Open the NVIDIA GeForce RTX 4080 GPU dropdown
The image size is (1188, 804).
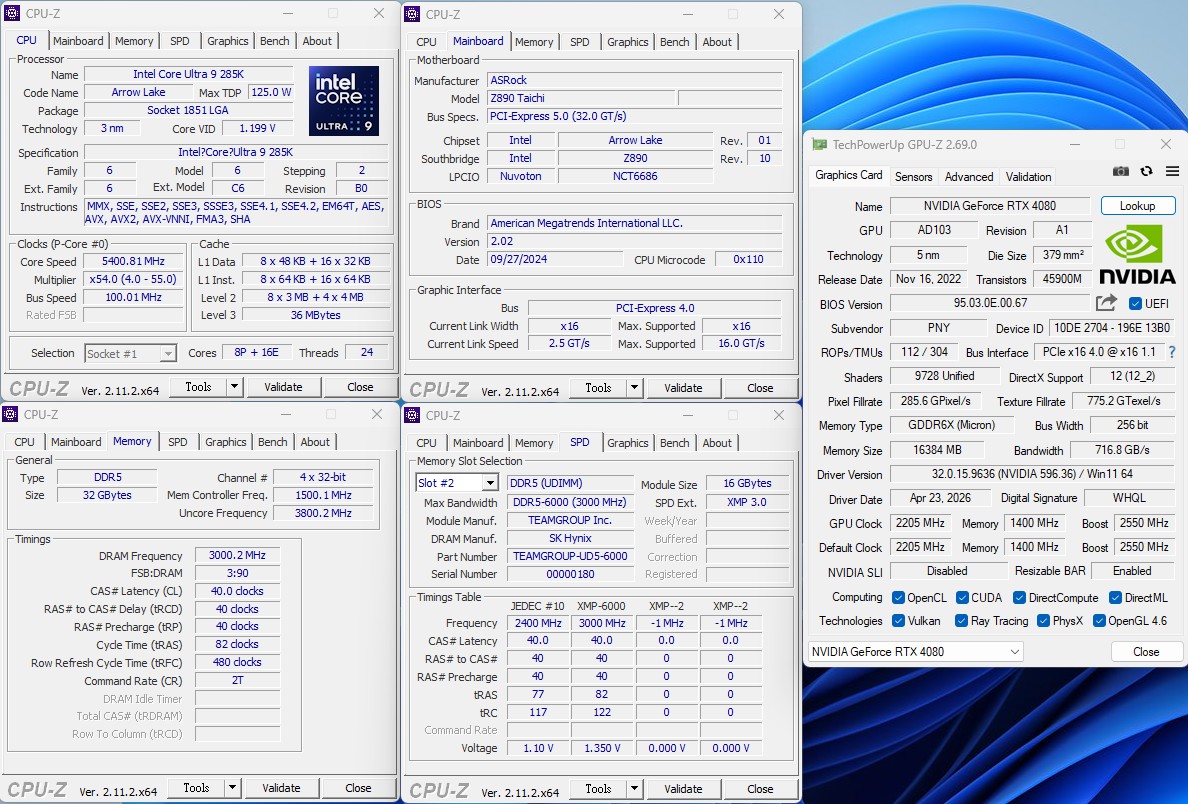coord(915,651)
